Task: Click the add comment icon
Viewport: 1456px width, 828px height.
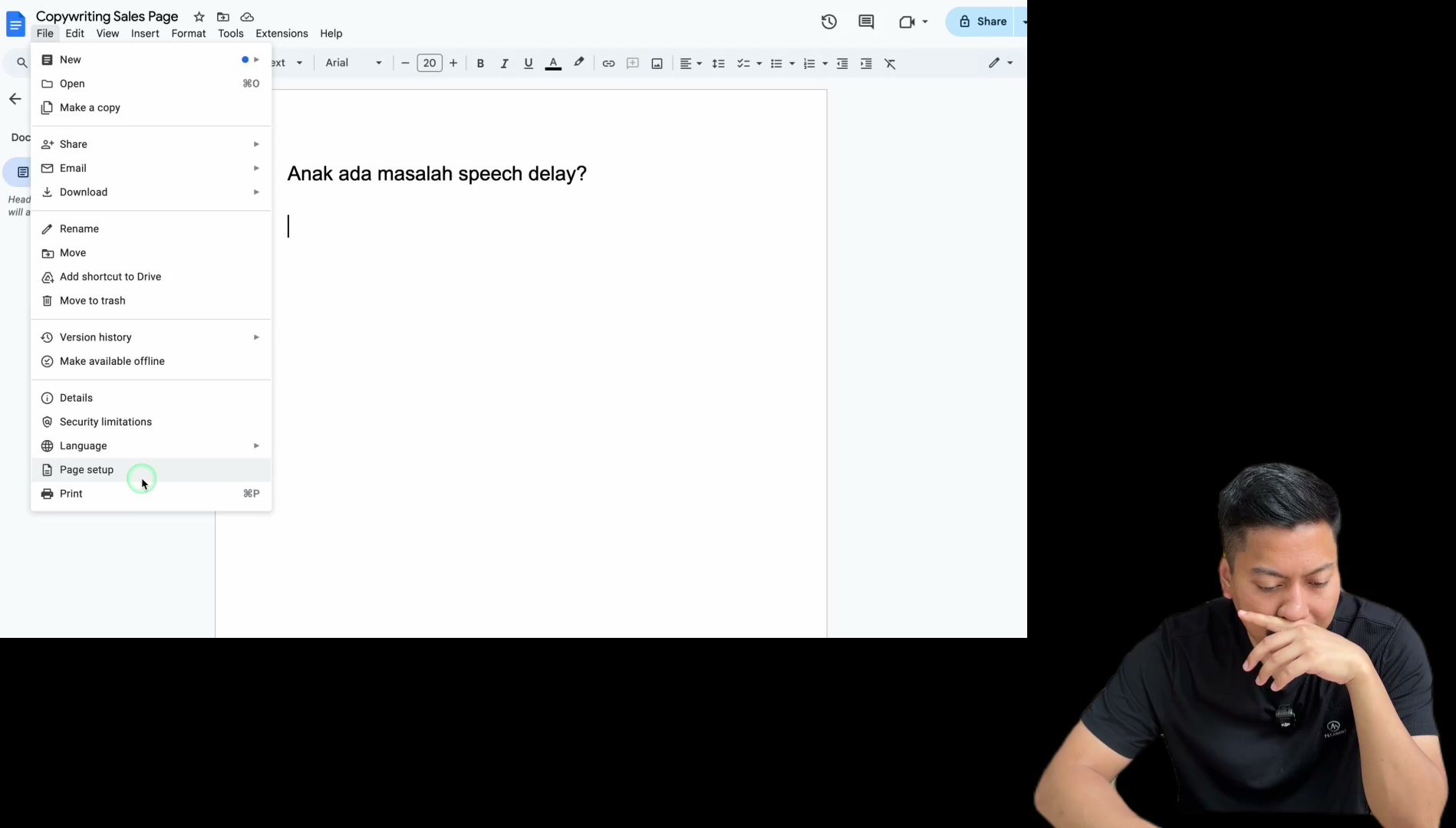Action: pyautogui.click(x=633, y=64)
